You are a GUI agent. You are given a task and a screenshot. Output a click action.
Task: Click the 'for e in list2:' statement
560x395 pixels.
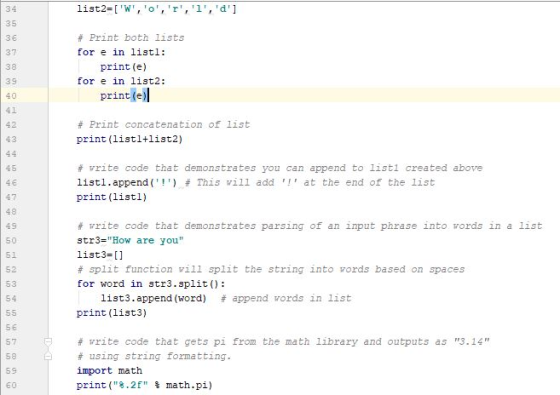[121, 81]
